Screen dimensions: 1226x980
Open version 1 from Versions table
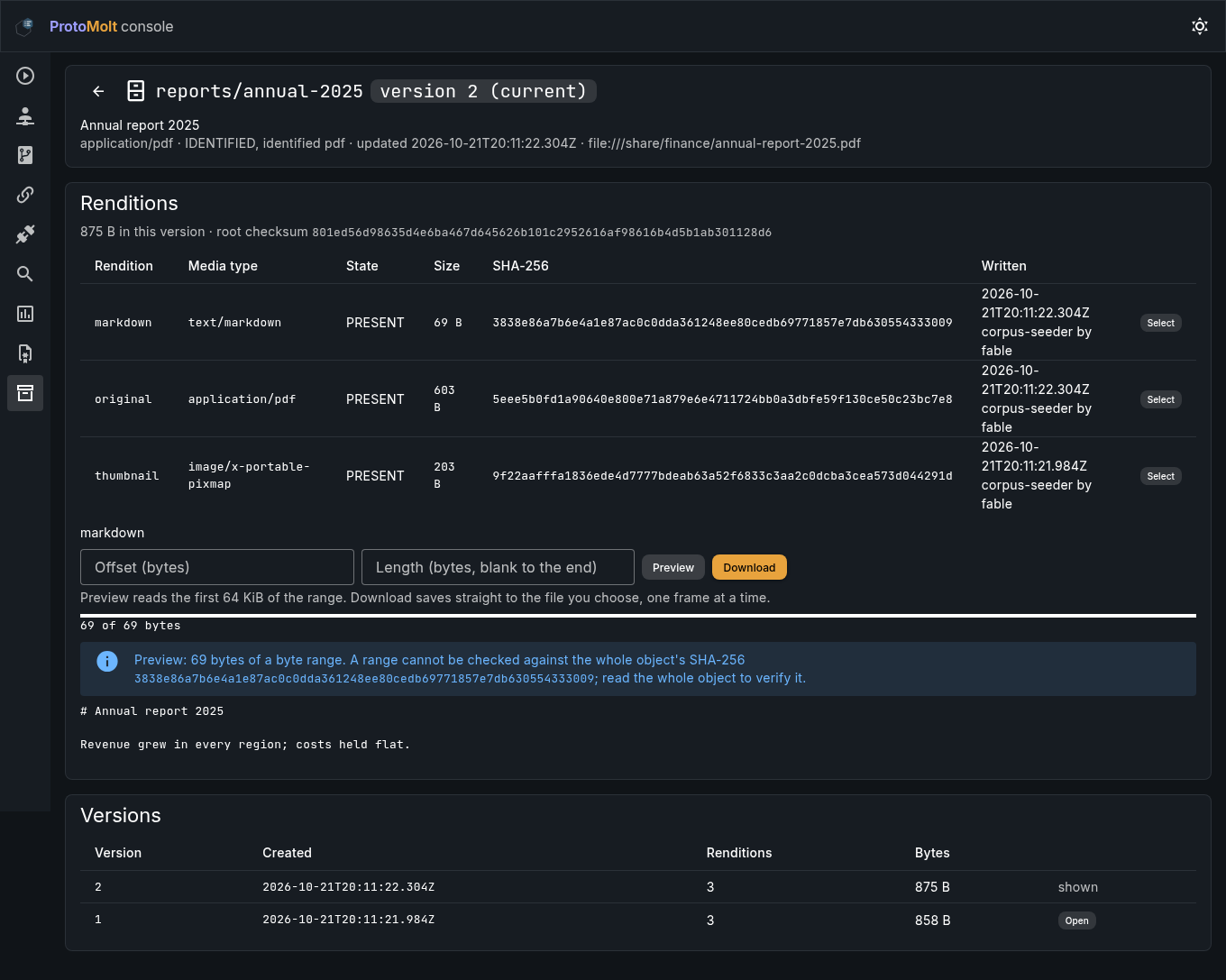(1076, 920)
